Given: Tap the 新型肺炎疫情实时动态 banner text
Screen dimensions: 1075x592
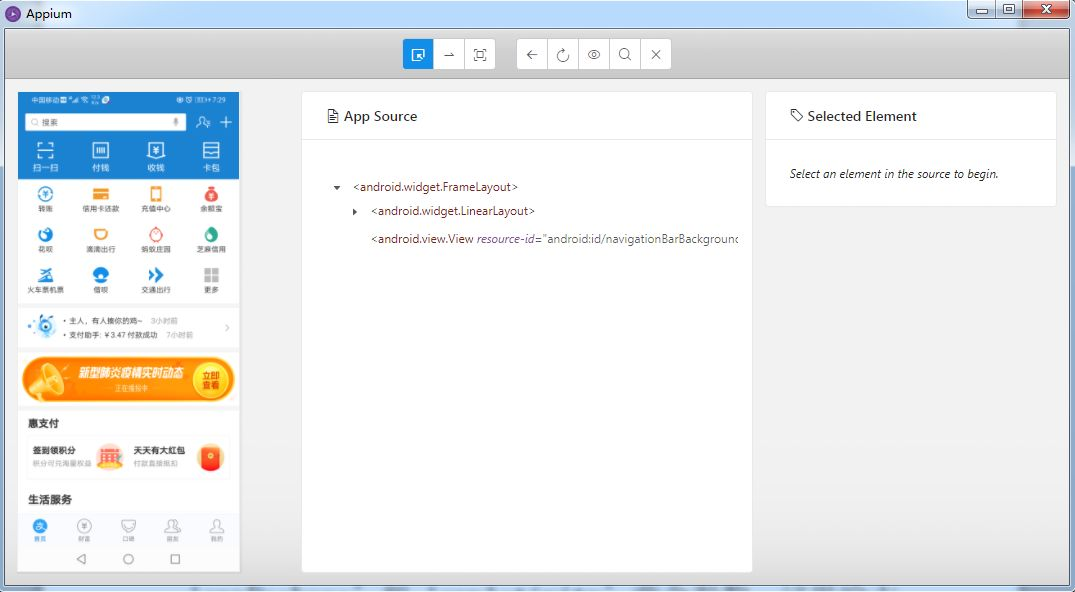Looking at the screenshot, I should tap(131, 372).
